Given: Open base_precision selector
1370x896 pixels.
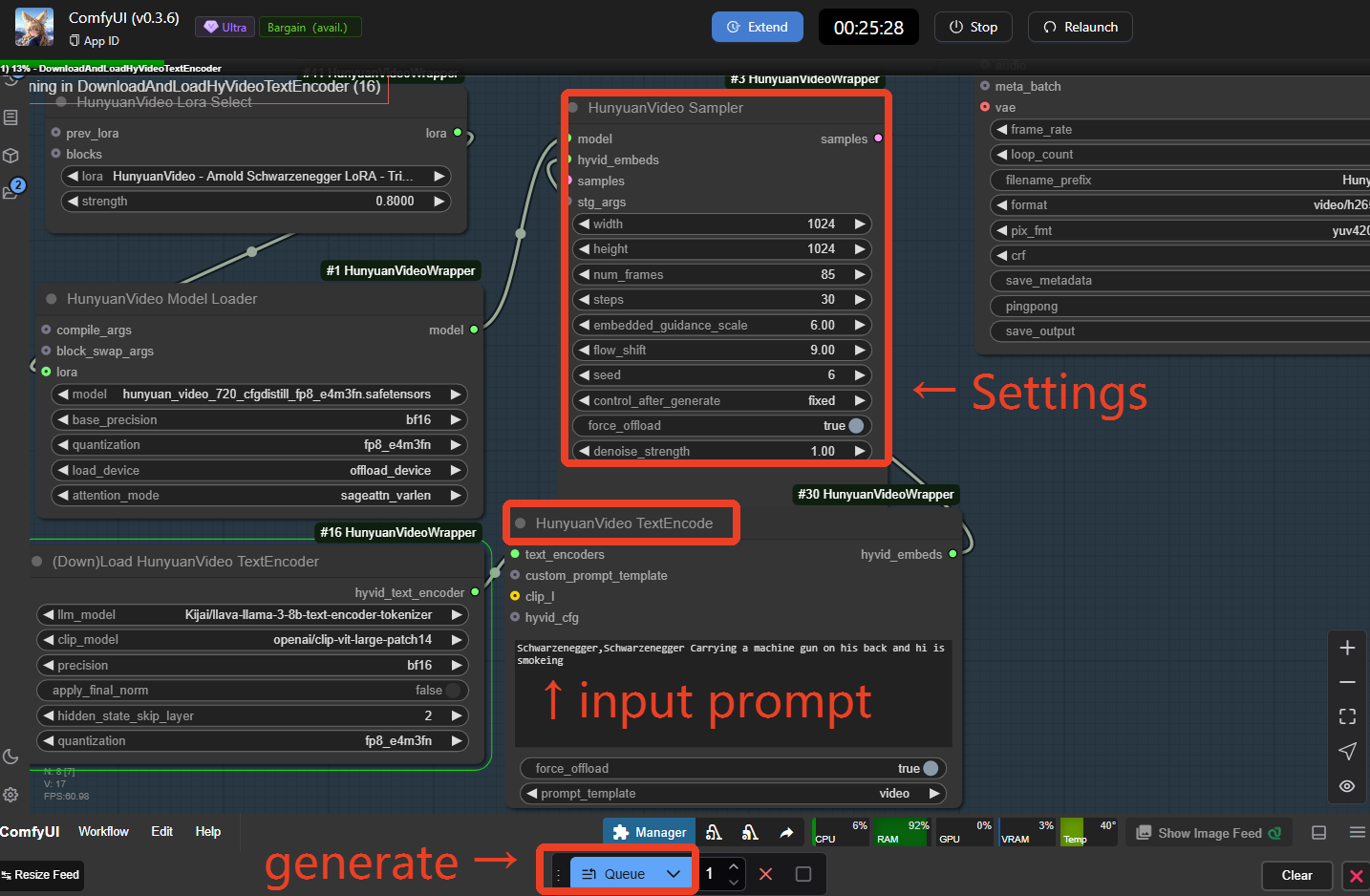Looking at the screenshot, I should click(259, 419).
